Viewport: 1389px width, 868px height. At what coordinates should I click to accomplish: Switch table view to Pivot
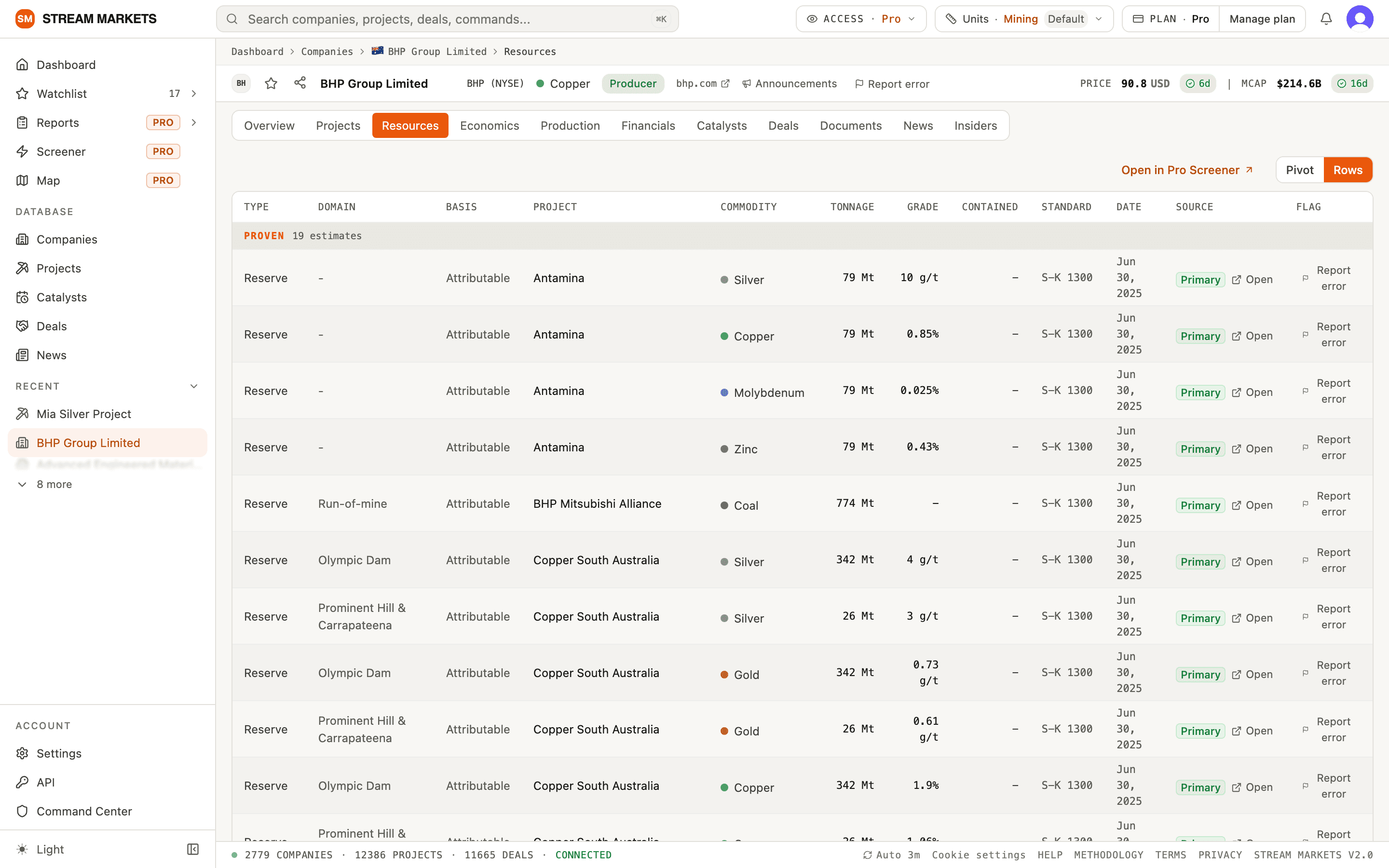tap(1299, 170)
